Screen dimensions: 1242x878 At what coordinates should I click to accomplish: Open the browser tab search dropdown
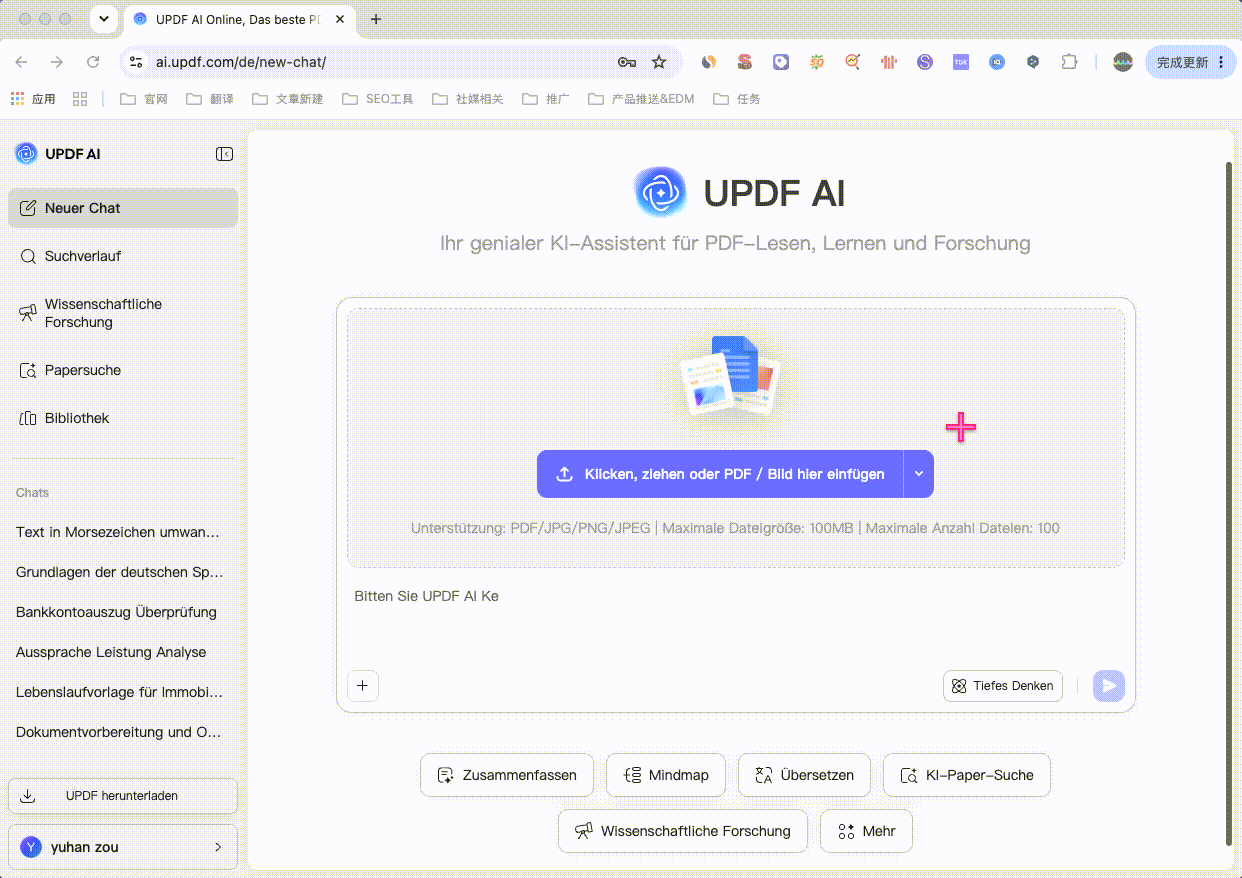pyautogui.click(x=103, y=19)
